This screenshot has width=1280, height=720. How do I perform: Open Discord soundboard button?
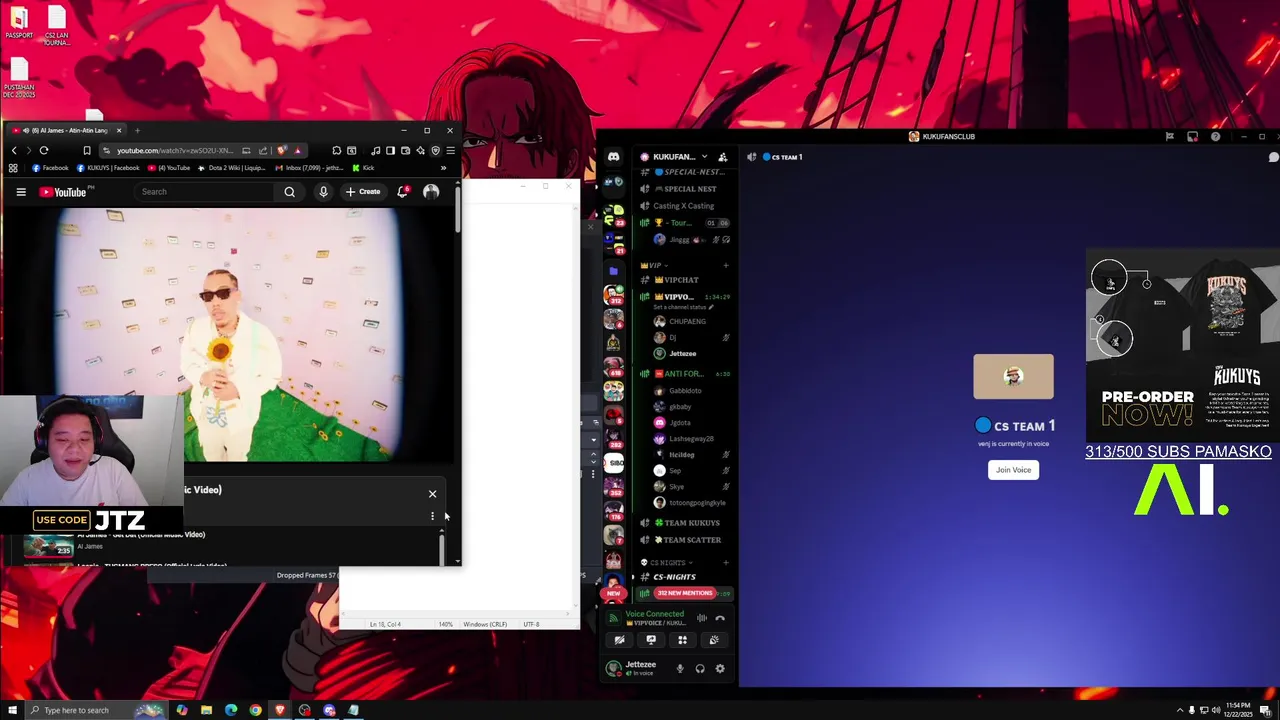(x=714, y=640)
